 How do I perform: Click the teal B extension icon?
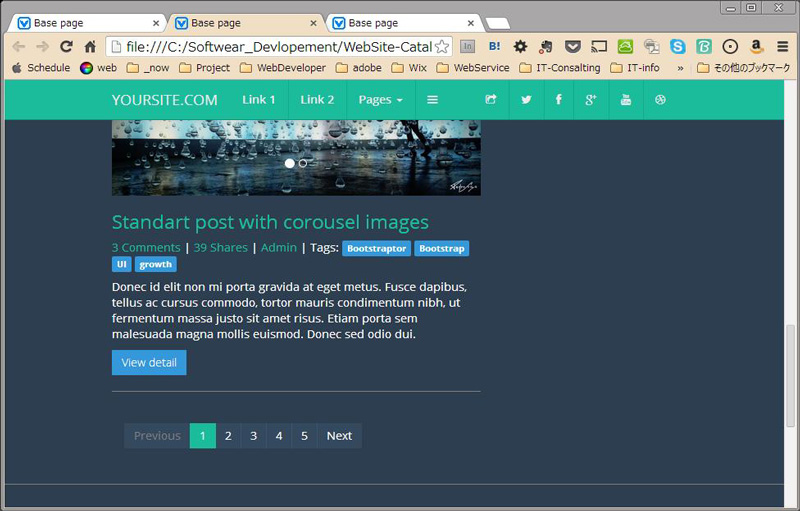[x=704, y=47]
